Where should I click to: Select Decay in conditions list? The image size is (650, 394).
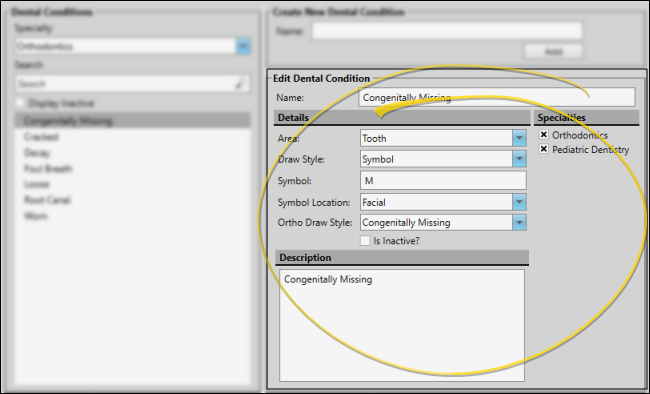(133, 153)
